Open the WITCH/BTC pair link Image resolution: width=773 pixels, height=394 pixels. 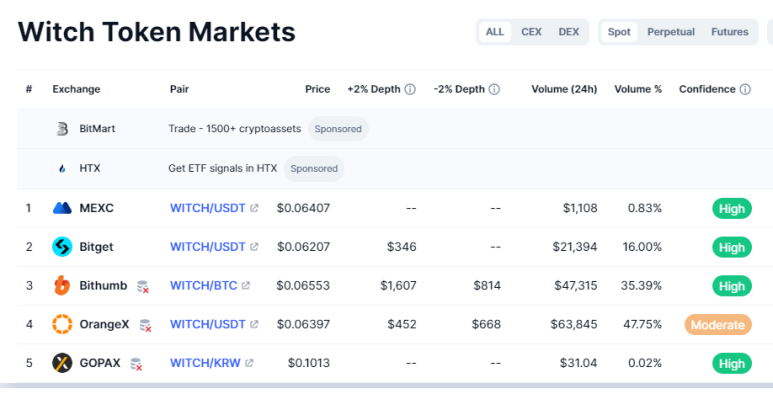tap(204, 286)
